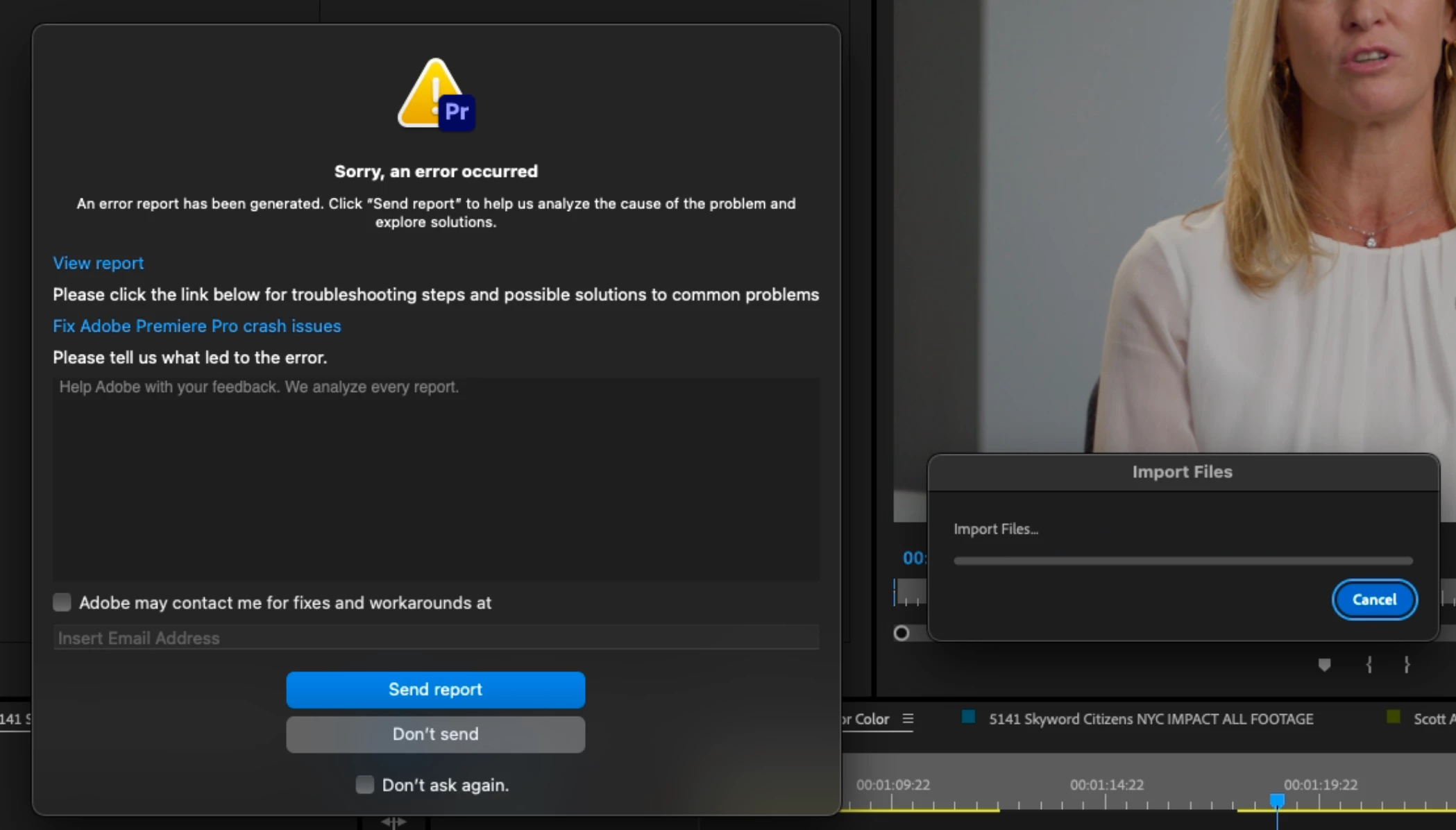This screenshot has height=830, width=1456.
Task: Open the View report link
Action: tap(99, 263)
